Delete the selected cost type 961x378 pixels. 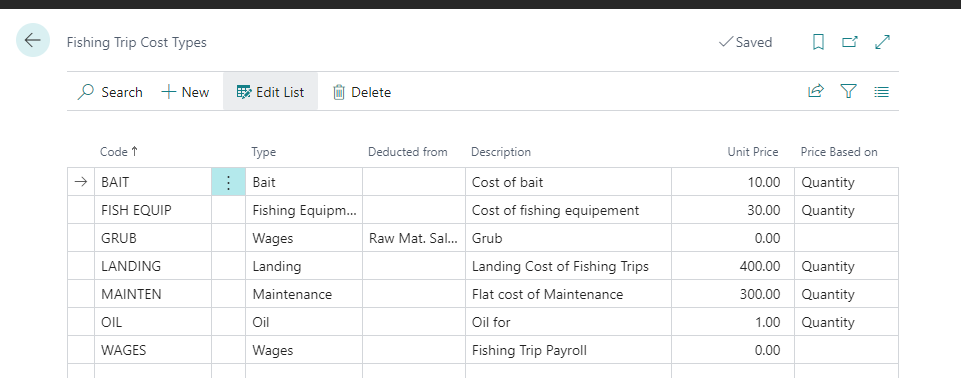pos(362,92)
